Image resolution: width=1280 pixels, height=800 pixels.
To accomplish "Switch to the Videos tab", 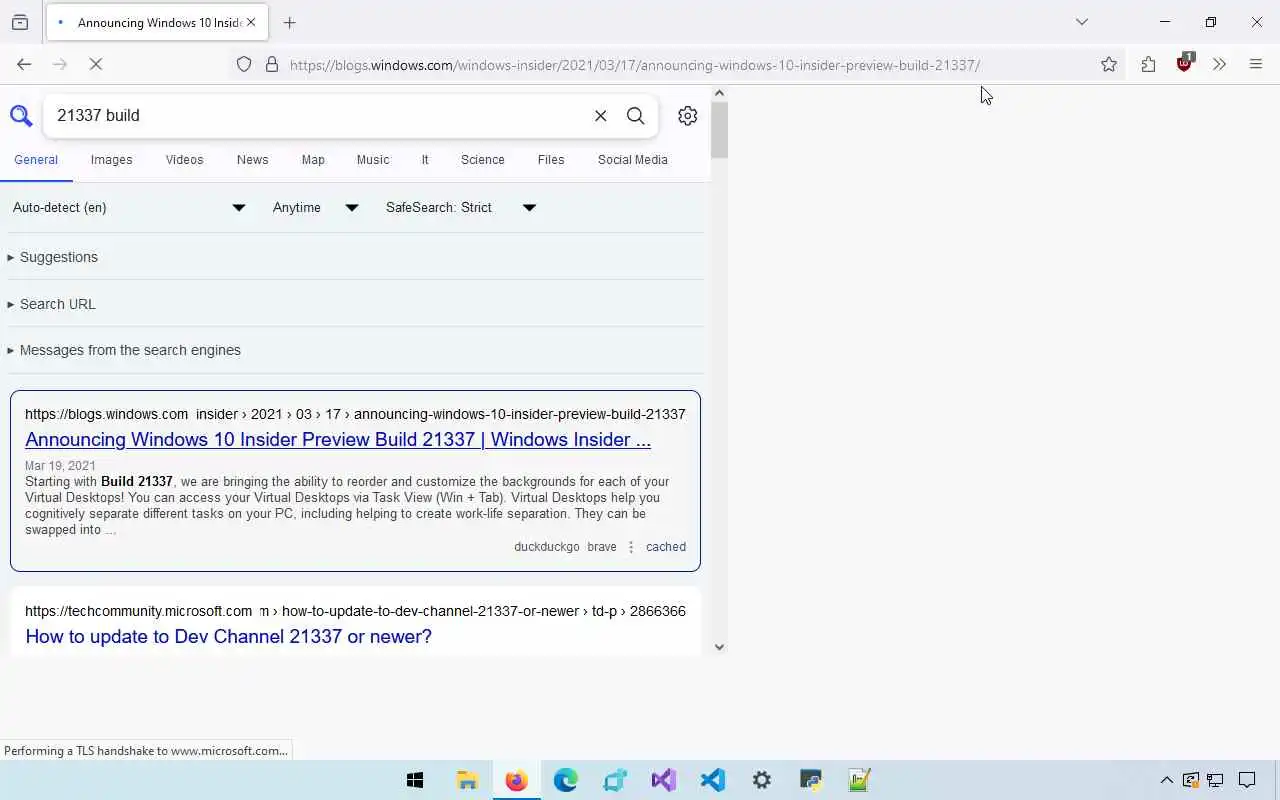I will point(184,160).
